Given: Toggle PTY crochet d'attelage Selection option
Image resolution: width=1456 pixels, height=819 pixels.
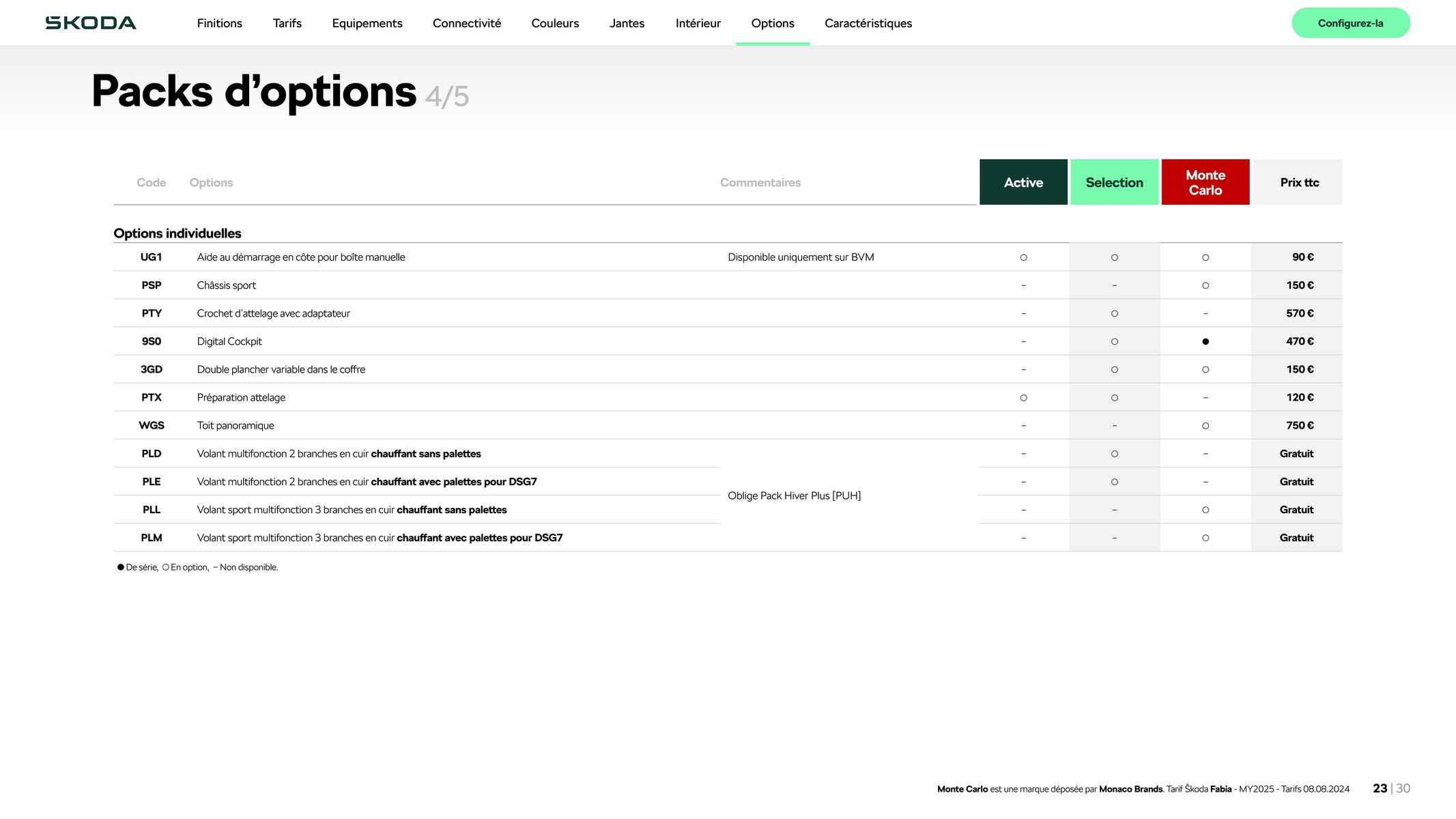Looking at the screenshot, I should 1113,313.
